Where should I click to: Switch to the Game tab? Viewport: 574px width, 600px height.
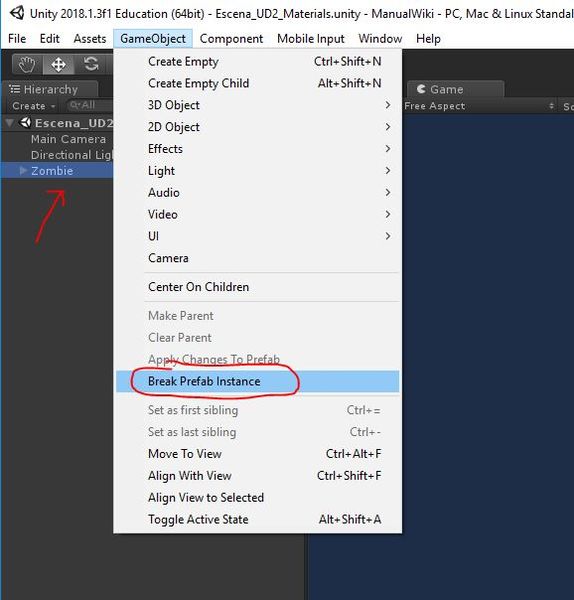(x=455, y=89)
